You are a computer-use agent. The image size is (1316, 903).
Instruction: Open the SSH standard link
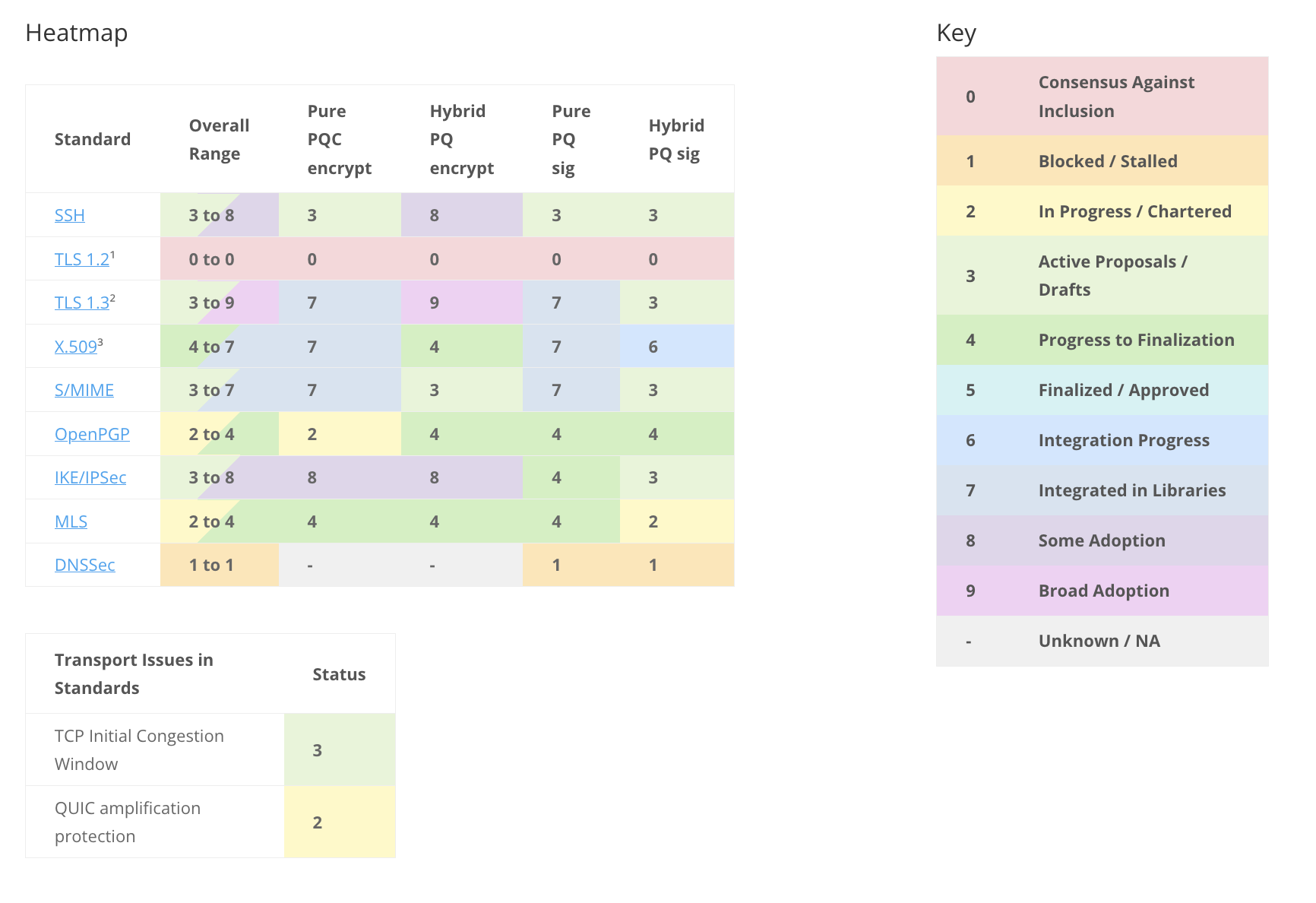click(69, 215)
